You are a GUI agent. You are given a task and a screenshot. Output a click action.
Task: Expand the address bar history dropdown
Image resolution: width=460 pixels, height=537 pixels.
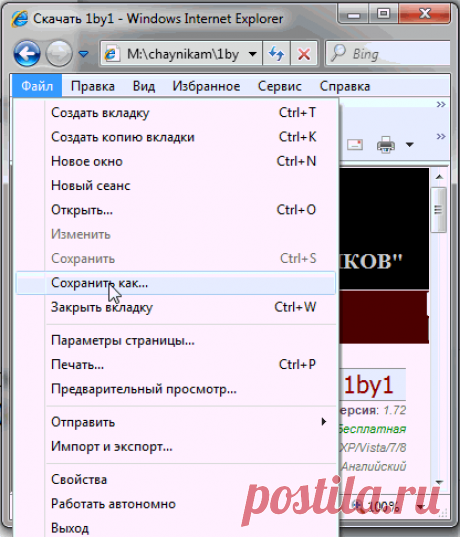point(253,54)
